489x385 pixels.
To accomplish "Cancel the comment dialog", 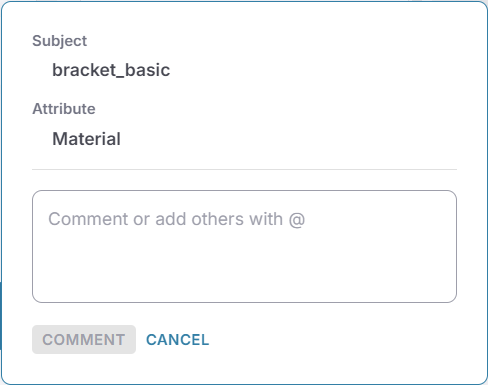I will pos(177,340).
